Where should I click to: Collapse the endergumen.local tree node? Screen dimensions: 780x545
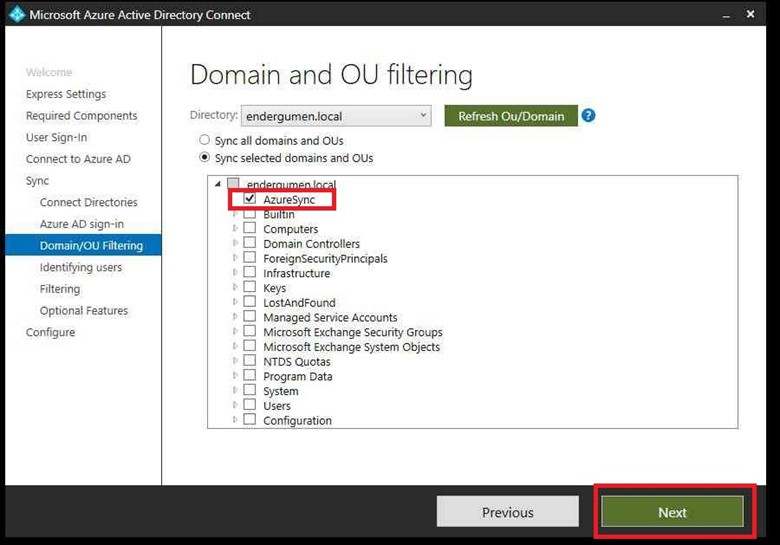218,185
